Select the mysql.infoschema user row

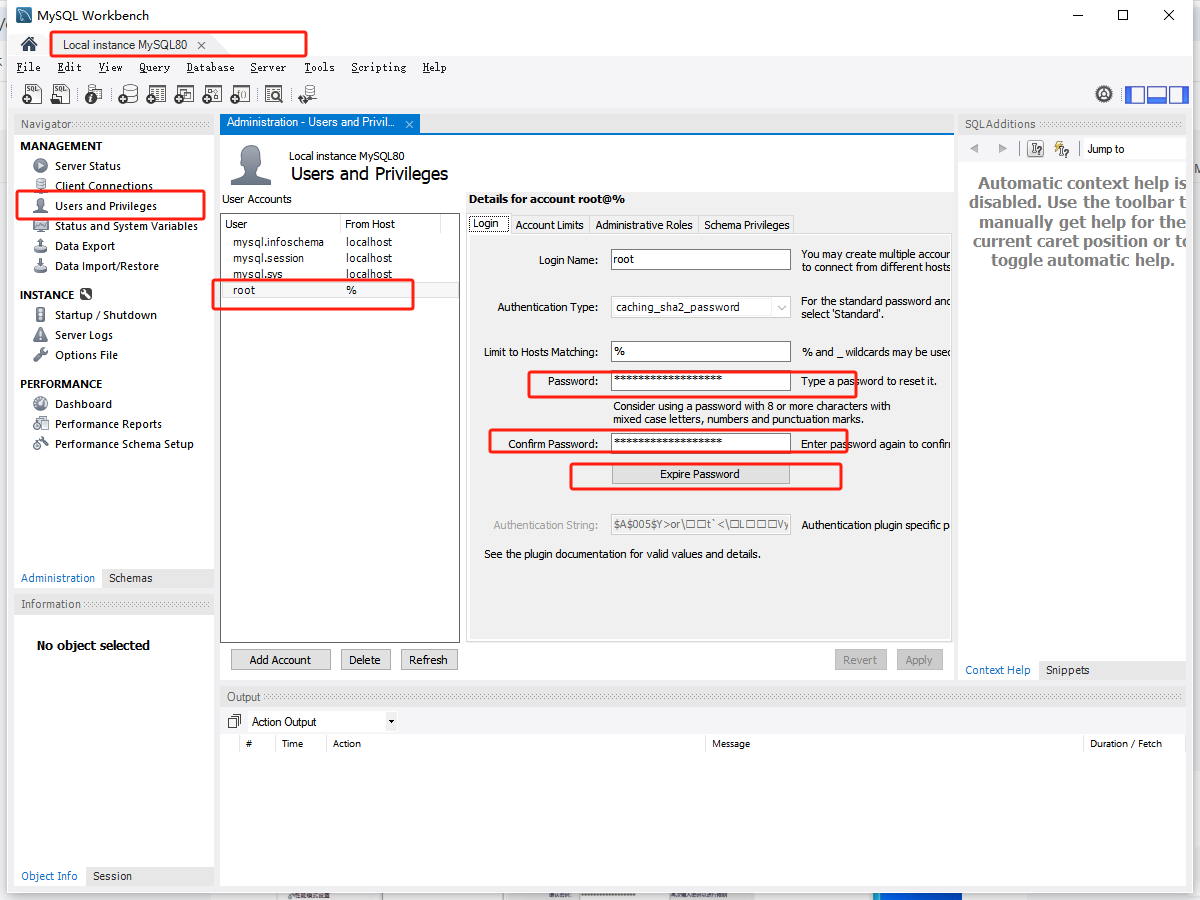[340, 242]
